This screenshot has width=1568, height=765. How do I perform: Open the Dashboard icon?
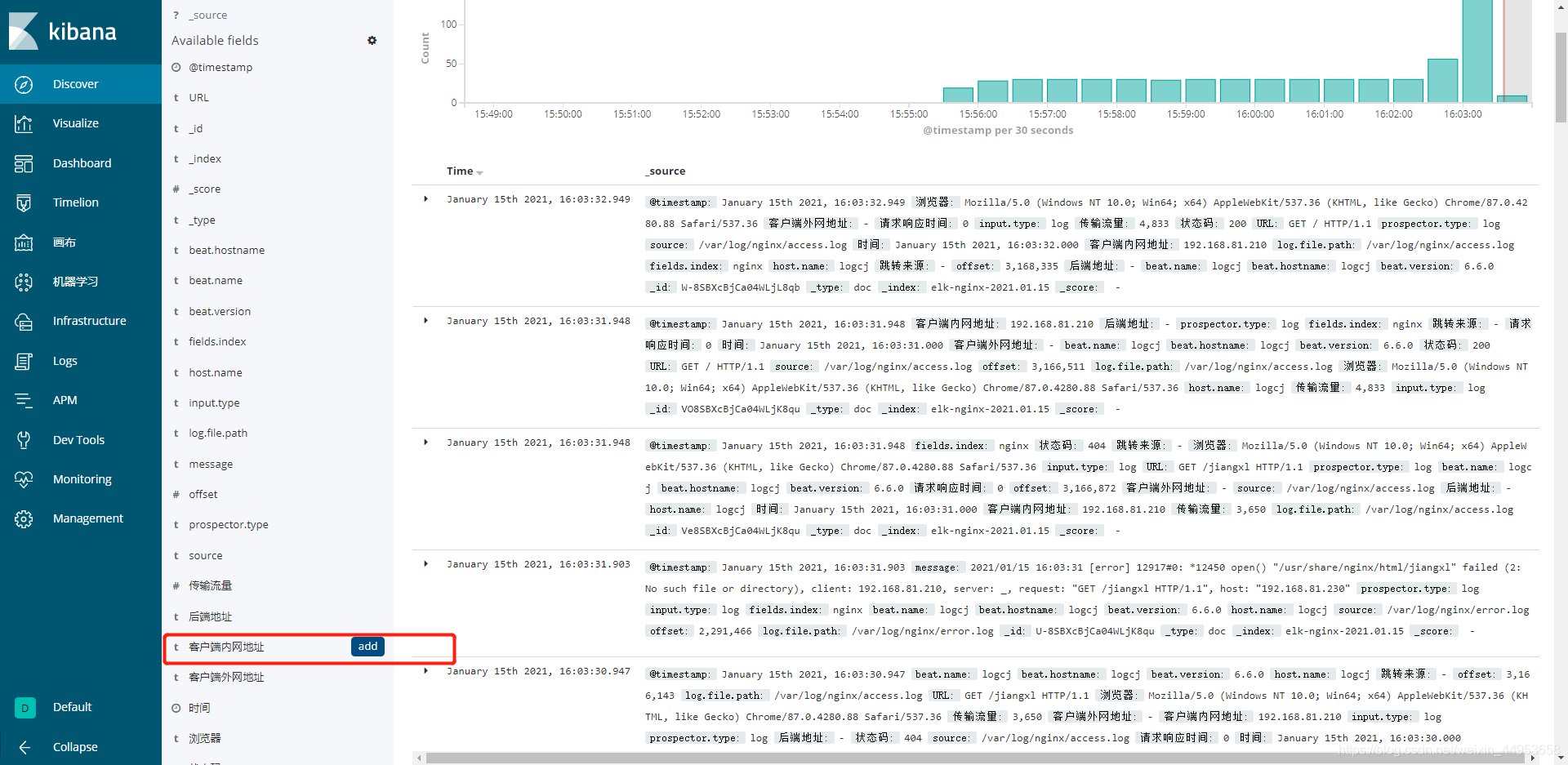coord(24,163)
